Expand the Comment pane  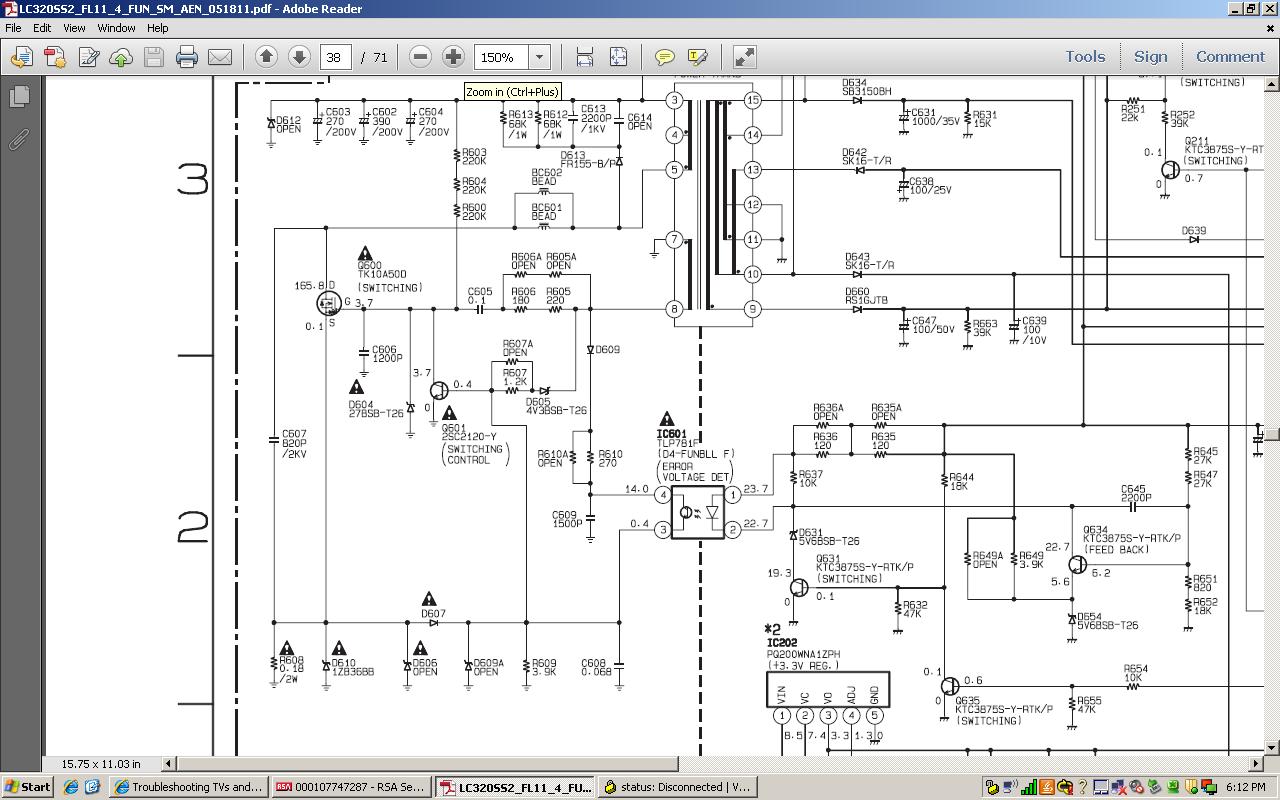click(x=1230, y=57)
